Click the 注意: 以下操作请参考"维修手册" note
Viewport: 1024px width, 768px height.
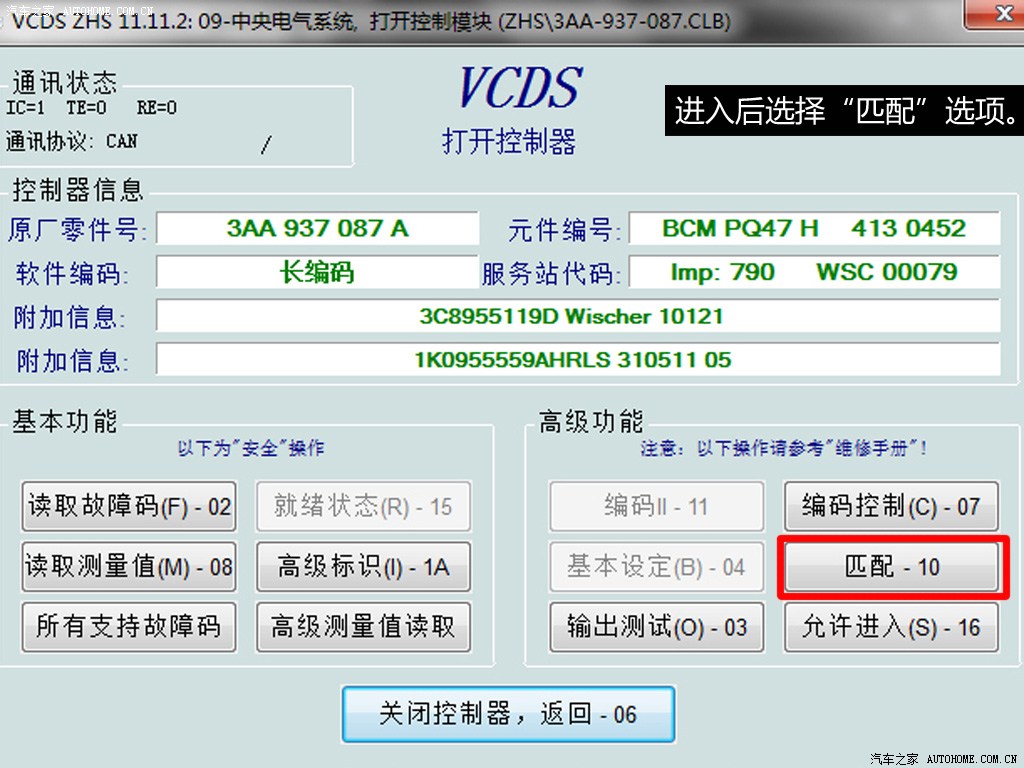[x=784, y=448]
